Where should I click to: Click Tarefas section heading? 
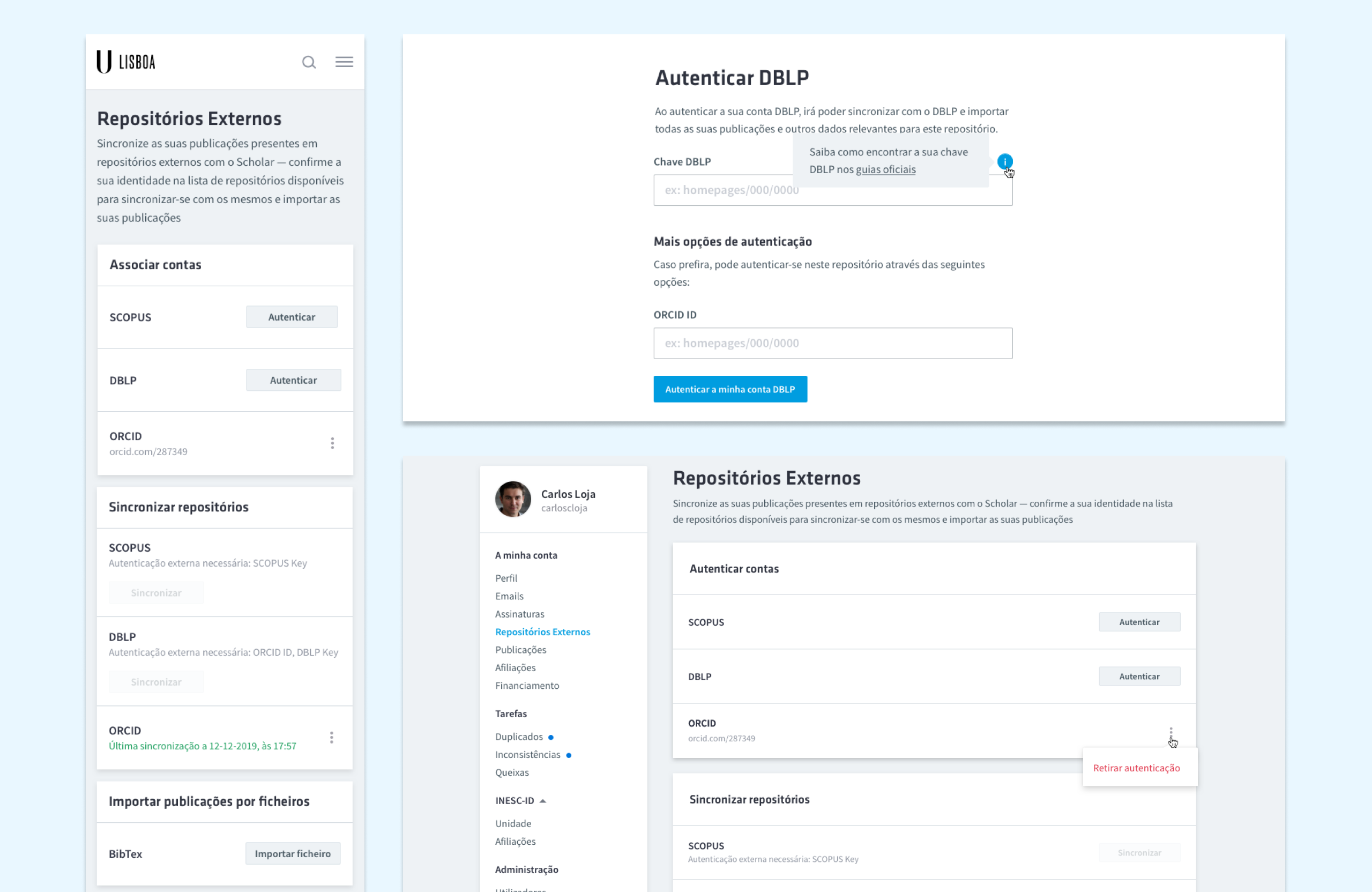click(x=511, y=714)
